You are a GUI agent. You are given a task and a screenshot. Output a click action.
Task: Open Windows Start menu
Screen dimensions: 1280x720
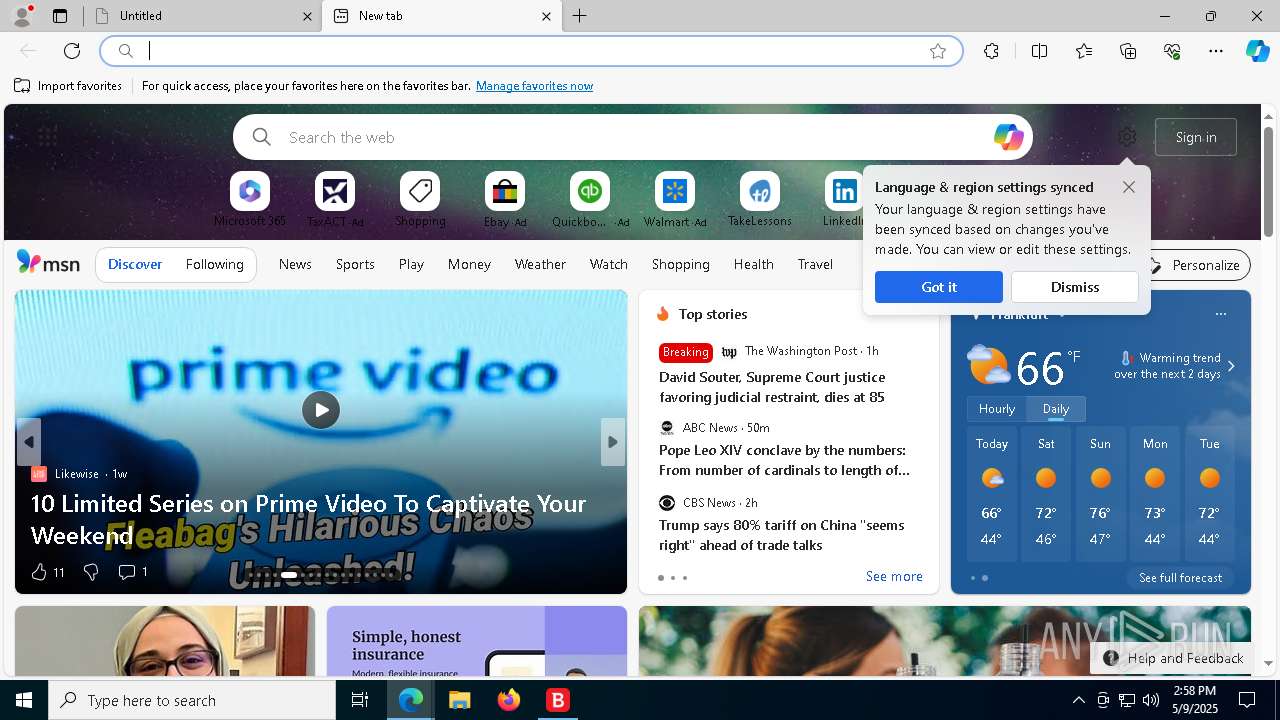tap(24, 700)
